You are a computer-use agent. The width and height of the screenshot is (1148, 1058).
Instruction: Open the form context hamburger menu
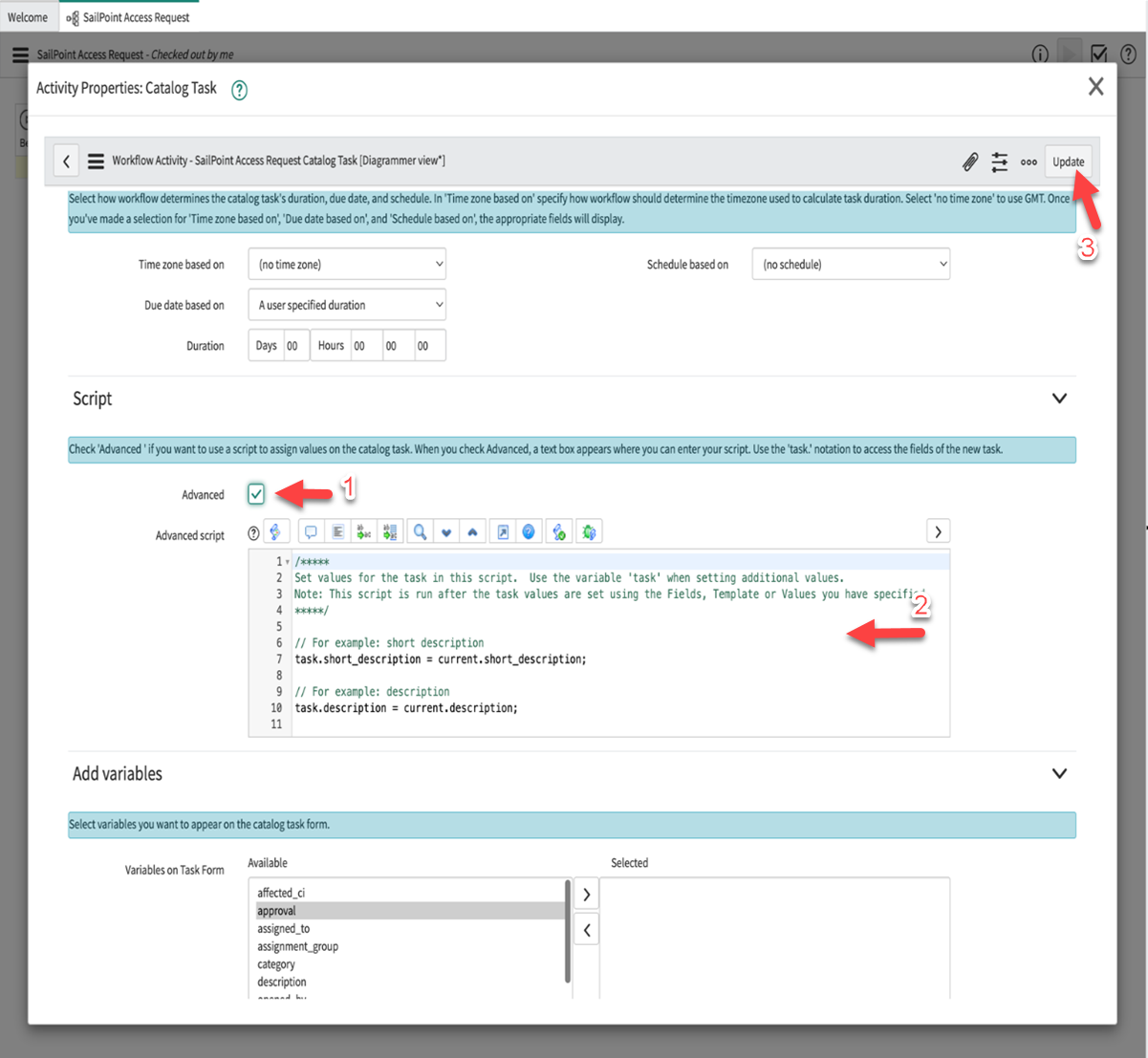[x=96, y=162]
